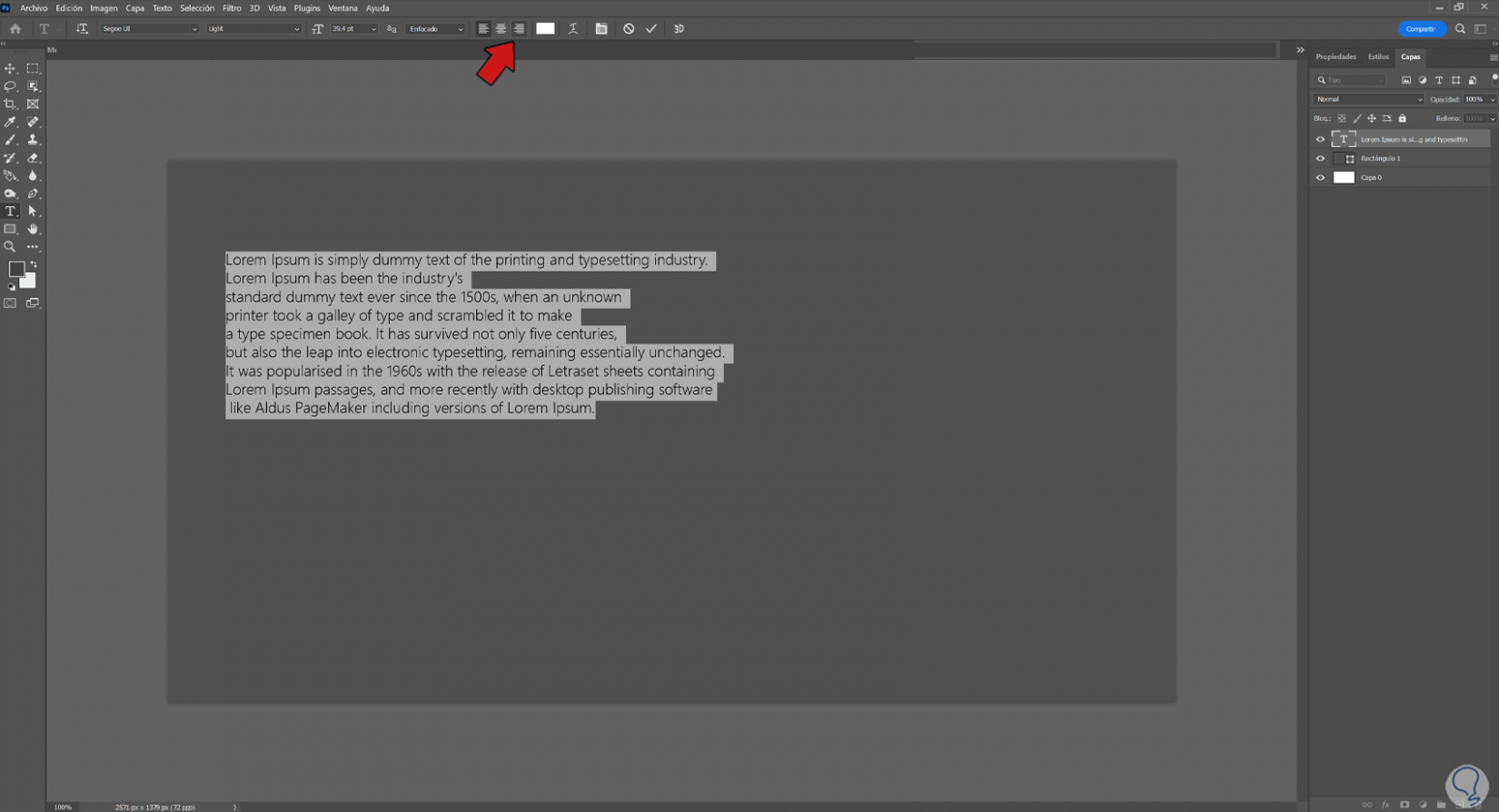This screenshot has width=1499, height=812.
Task: Go to the Home screen
Action: [x=15, y=29]
